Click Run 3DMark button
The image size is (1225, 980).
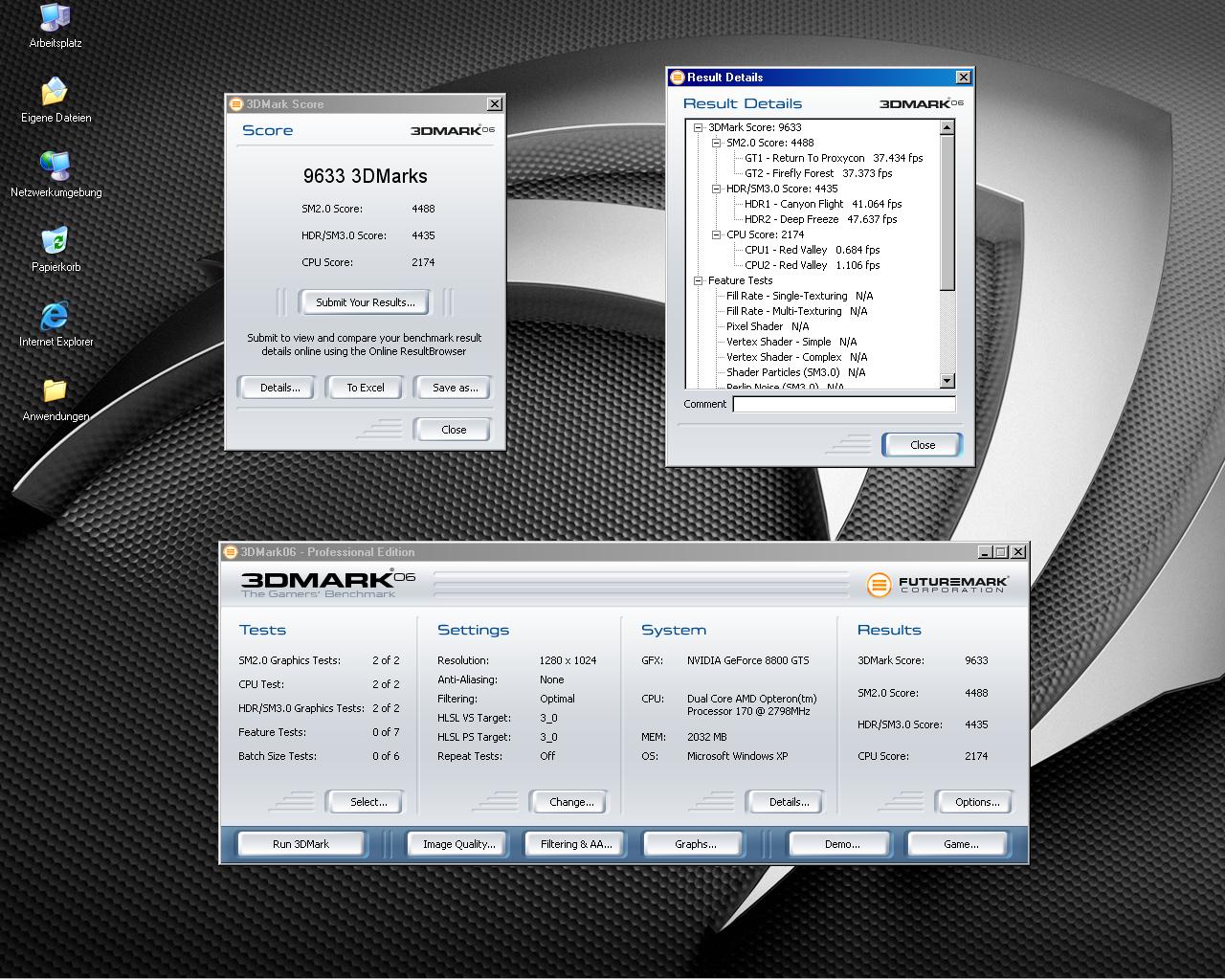tap(301, 844)
